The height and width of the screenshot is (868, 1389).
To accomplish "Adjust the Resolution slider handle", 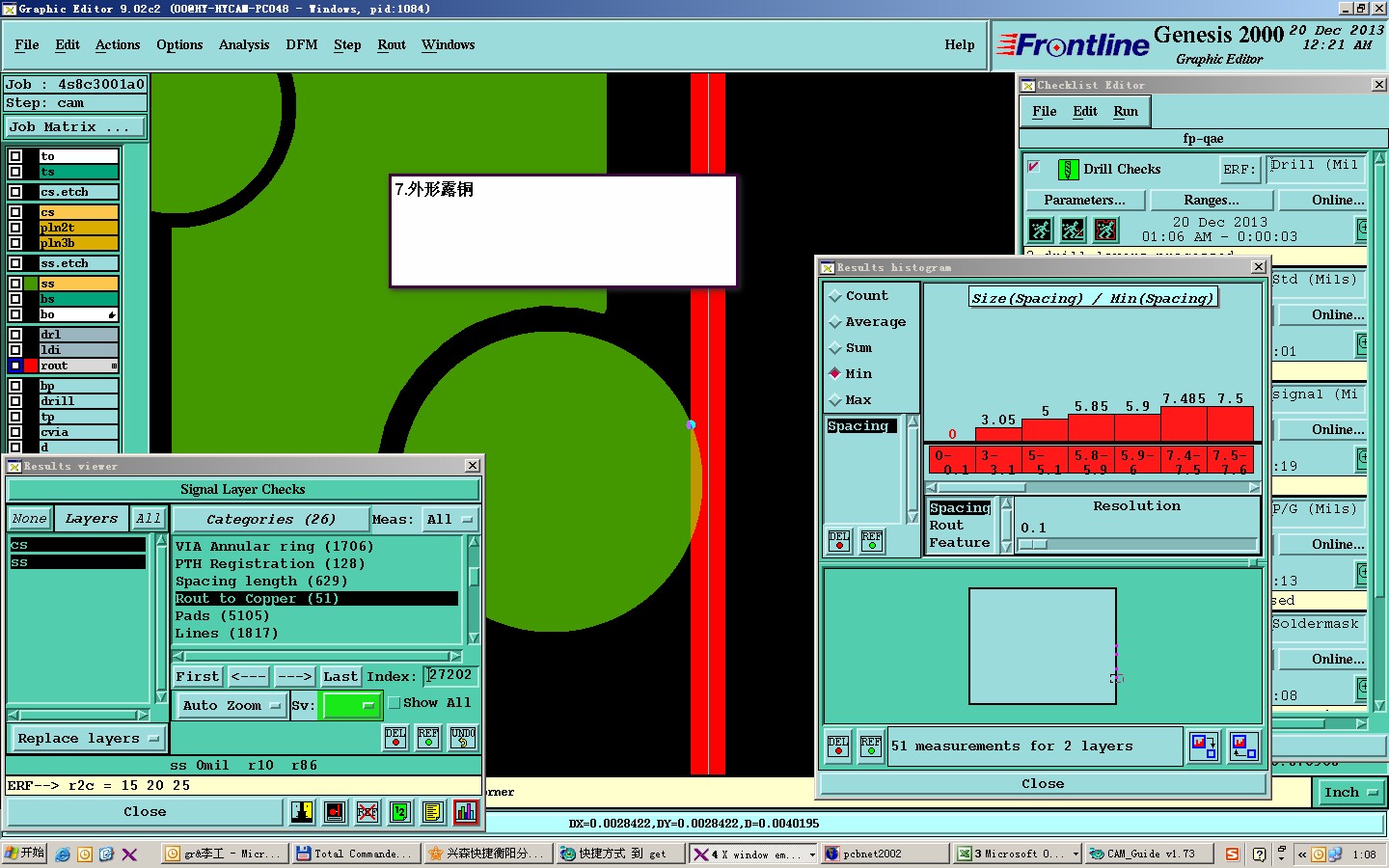I will pos(1032,545).
